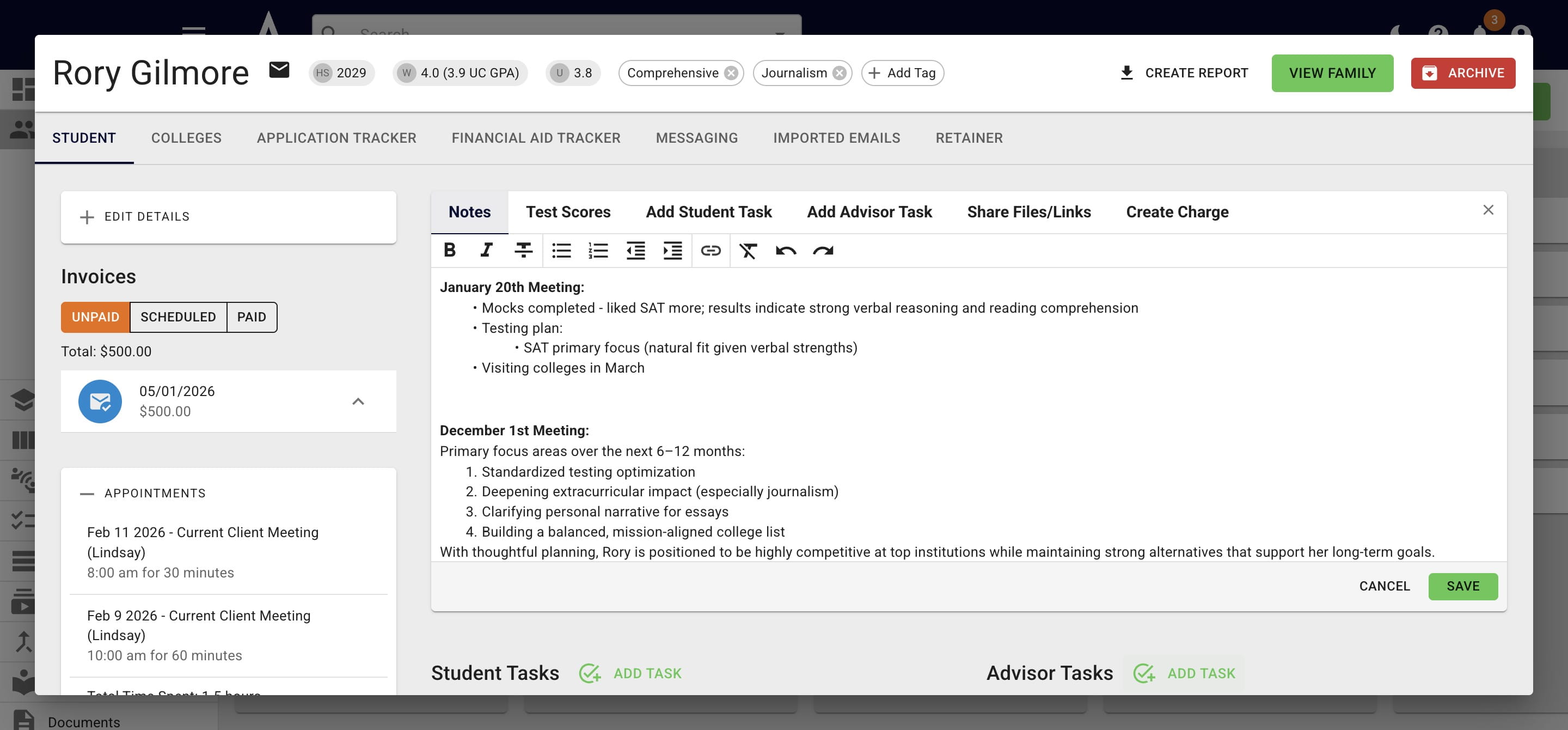The width and height of the screenshot is (1568, 730).
Task: Open the Application Tracker tab
Action: 336,138
